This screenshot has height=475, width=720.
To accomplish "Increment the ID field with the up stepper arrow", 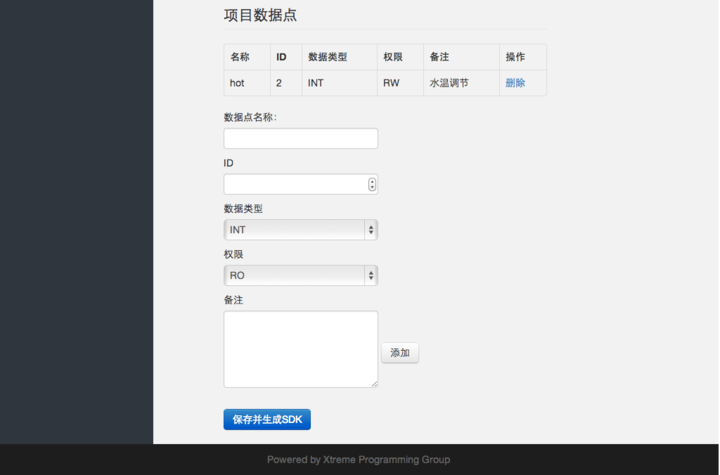I will point(372,181).
